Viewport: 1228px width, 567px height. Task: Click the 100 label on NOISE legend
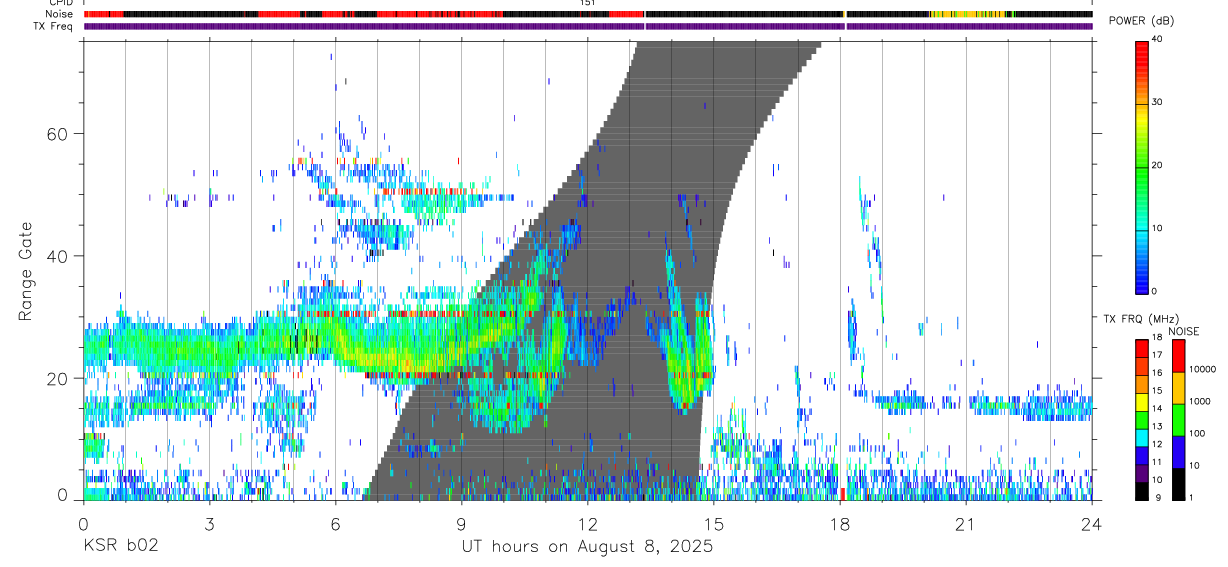pyautogui.click(x=1197, y=433)
